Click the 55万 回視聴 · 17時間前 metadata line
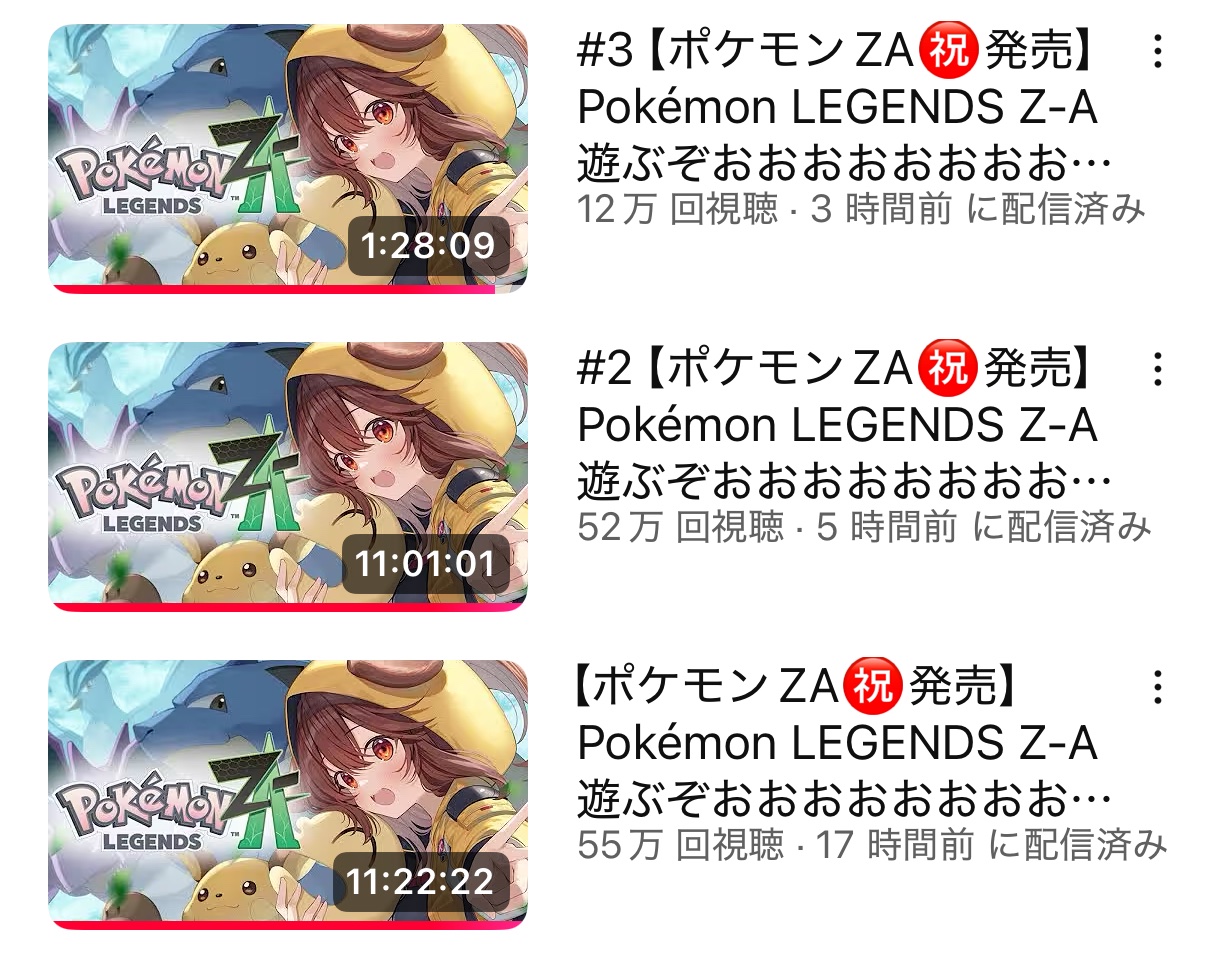 (x=872, y=845)
